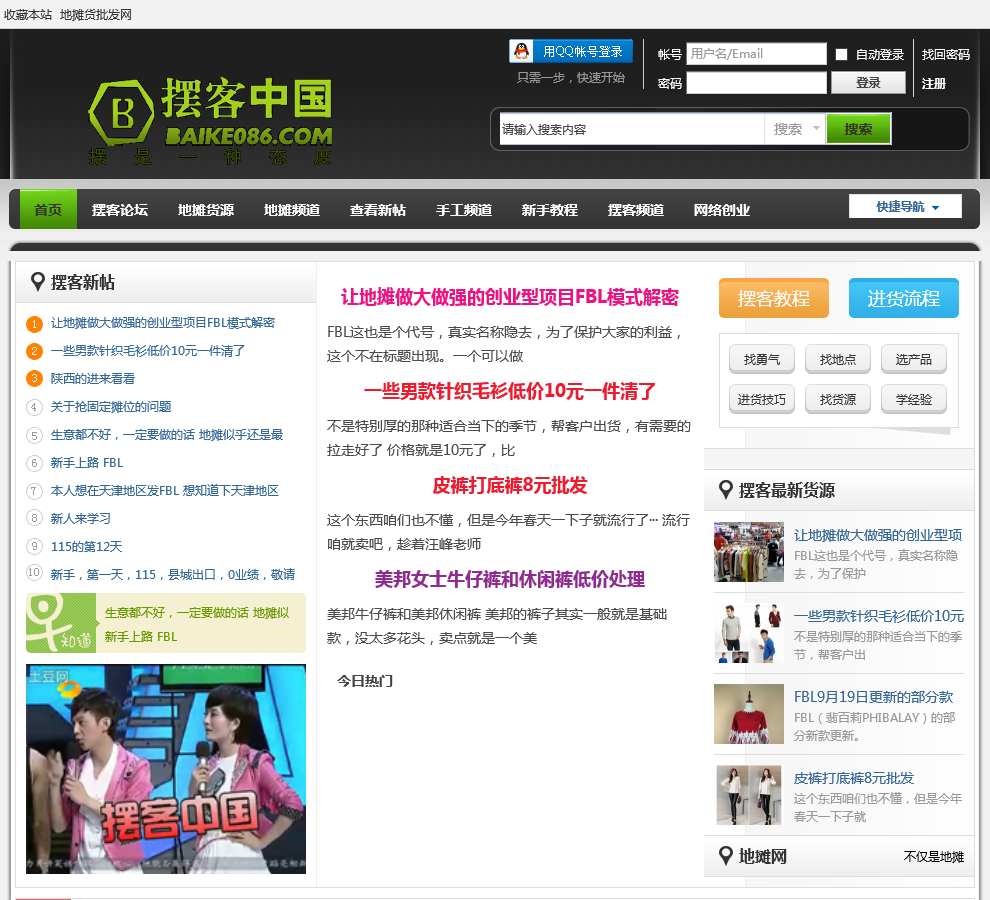The height and width of the screenshot is (900, 990).
Task: Open the 手工频道 menu item
Action: click(x=463, y=210)
